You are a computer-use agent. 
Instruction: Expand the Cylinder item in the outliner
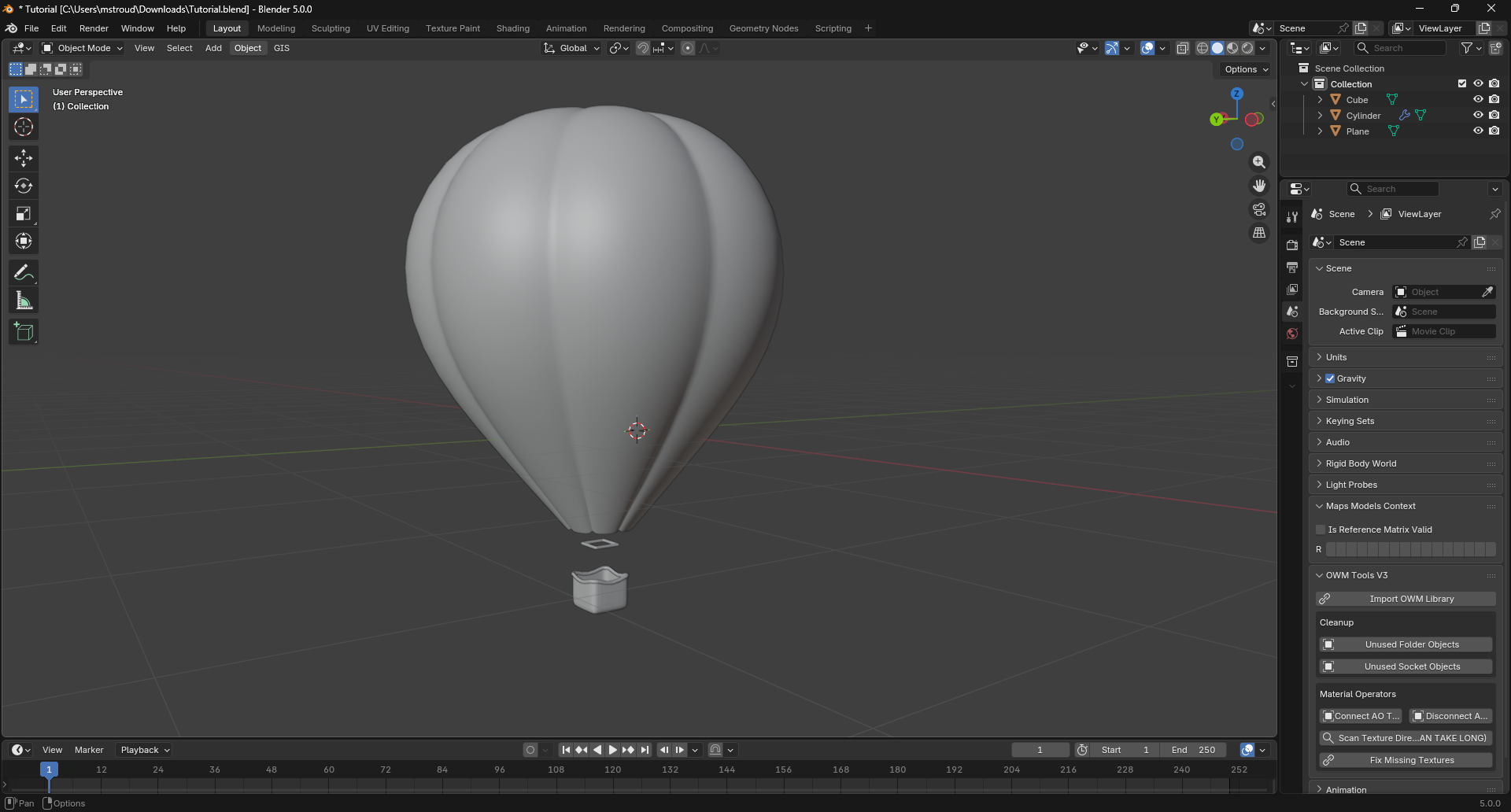click(x=1321, y=115)
